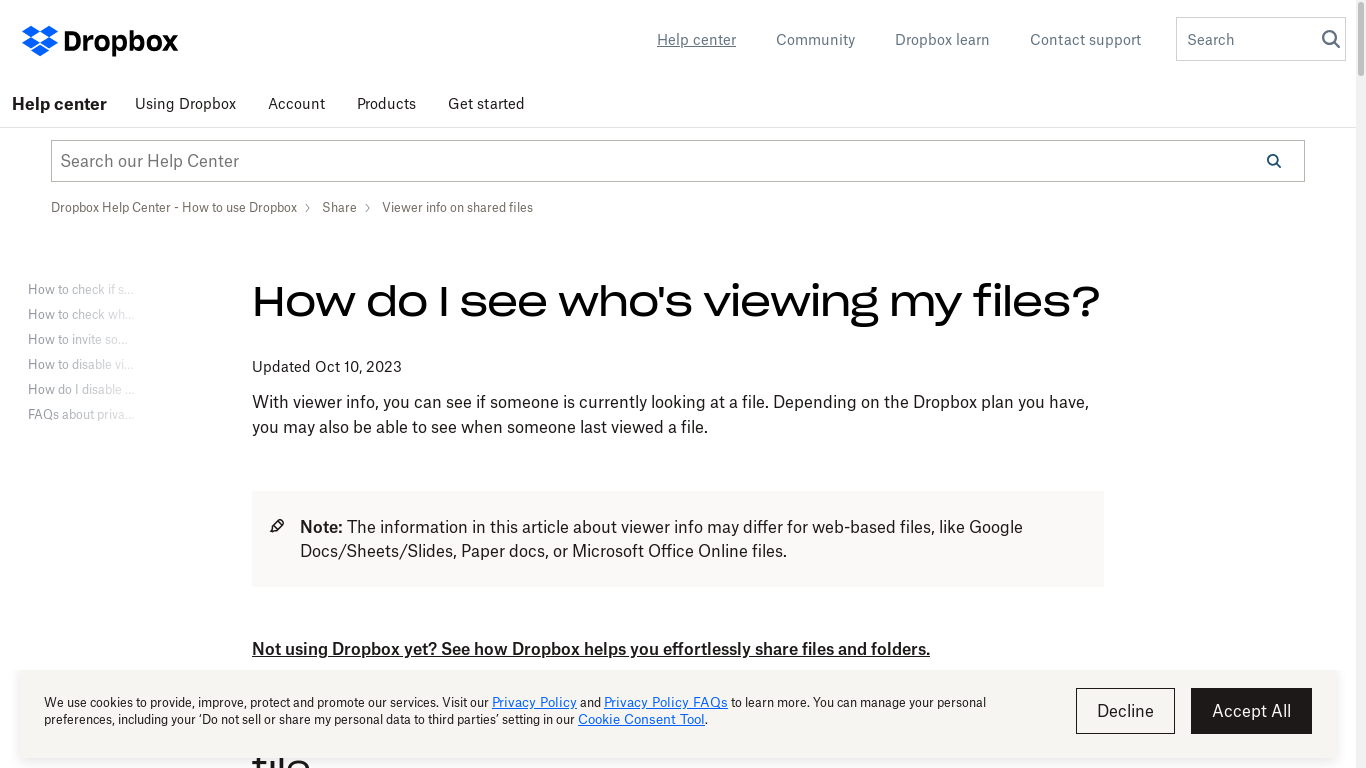This screenshot has height=768, width=1366.
Task: Open the Products menu
Action: click(386, 104)
